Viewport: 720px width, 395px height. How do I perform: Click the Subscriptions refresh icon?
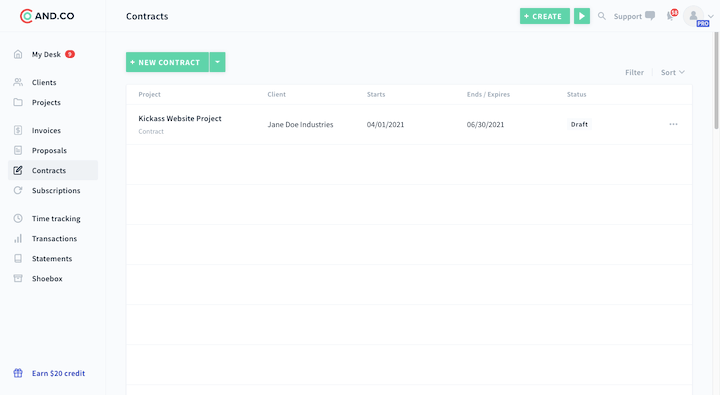[18, 190]
